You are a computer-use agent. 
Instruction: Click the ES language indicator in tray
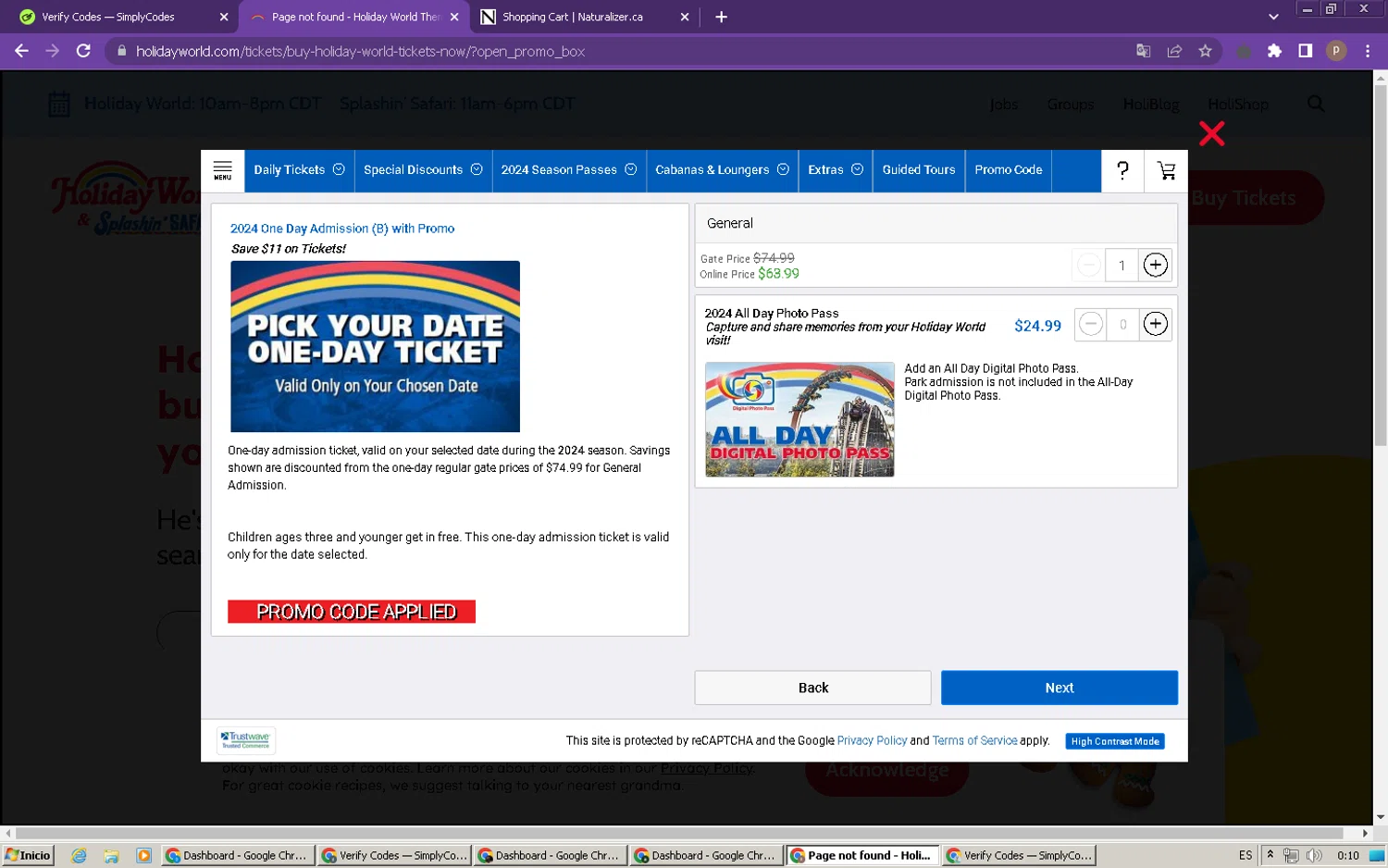click(1245, 855)
